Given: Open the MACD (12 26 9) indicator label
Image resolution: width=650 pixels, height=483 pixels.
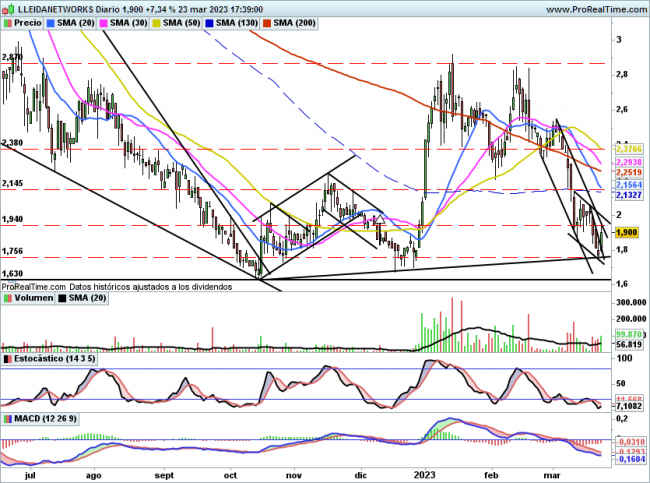Looking at the screenshot, I should (x=40, y=419).
